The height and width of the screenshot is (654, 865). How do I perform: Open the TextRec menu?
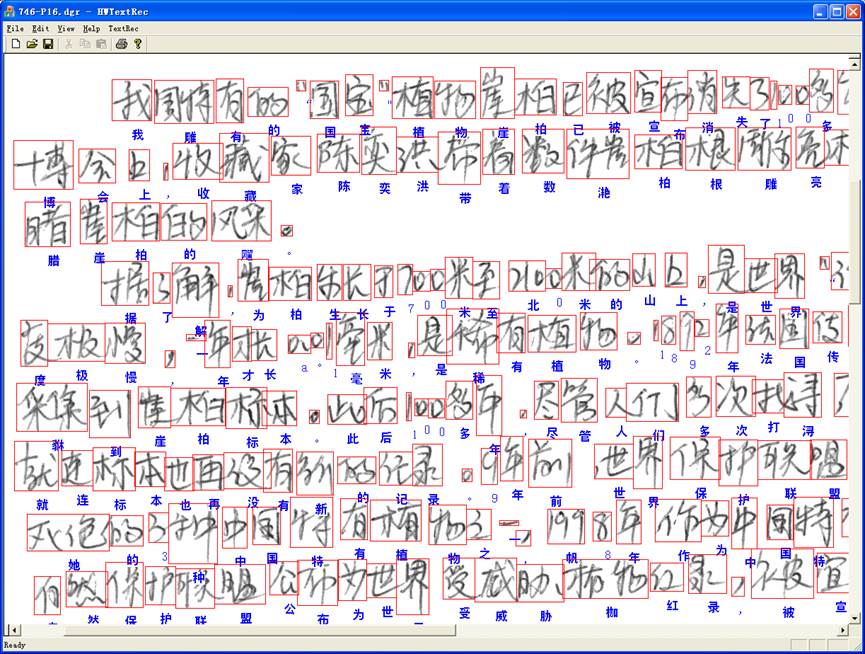(124, 29)
